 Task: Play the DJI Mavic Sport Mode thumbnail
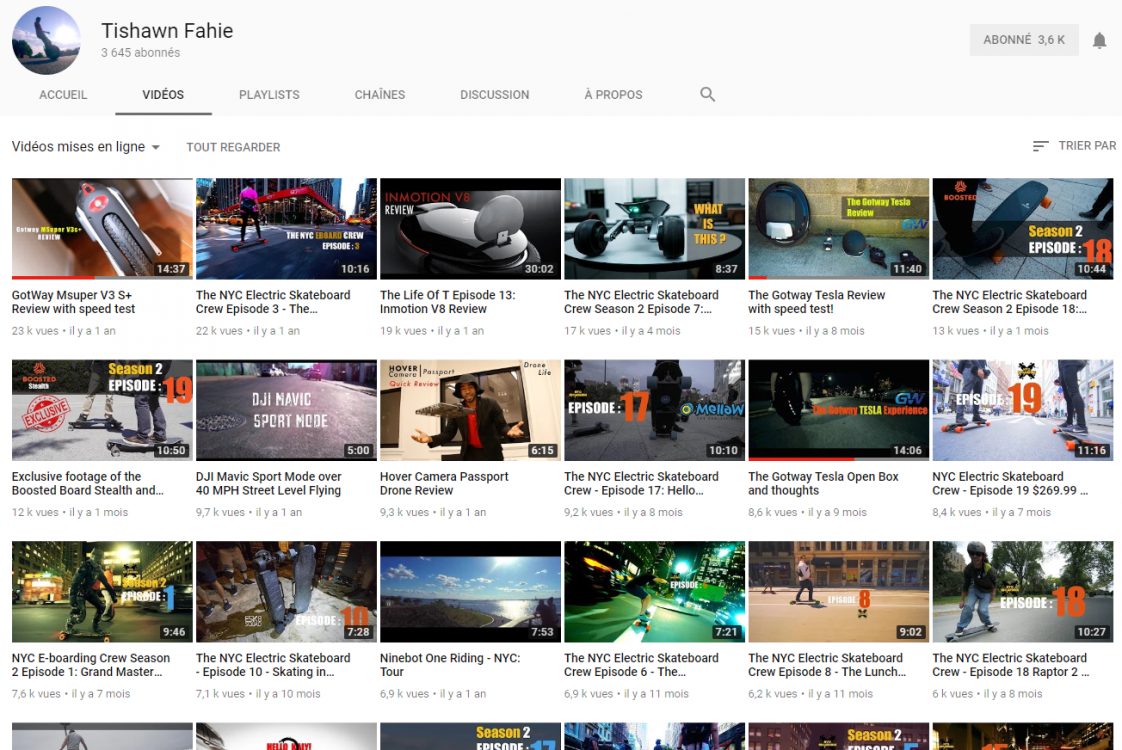click(x=286, y=410)
